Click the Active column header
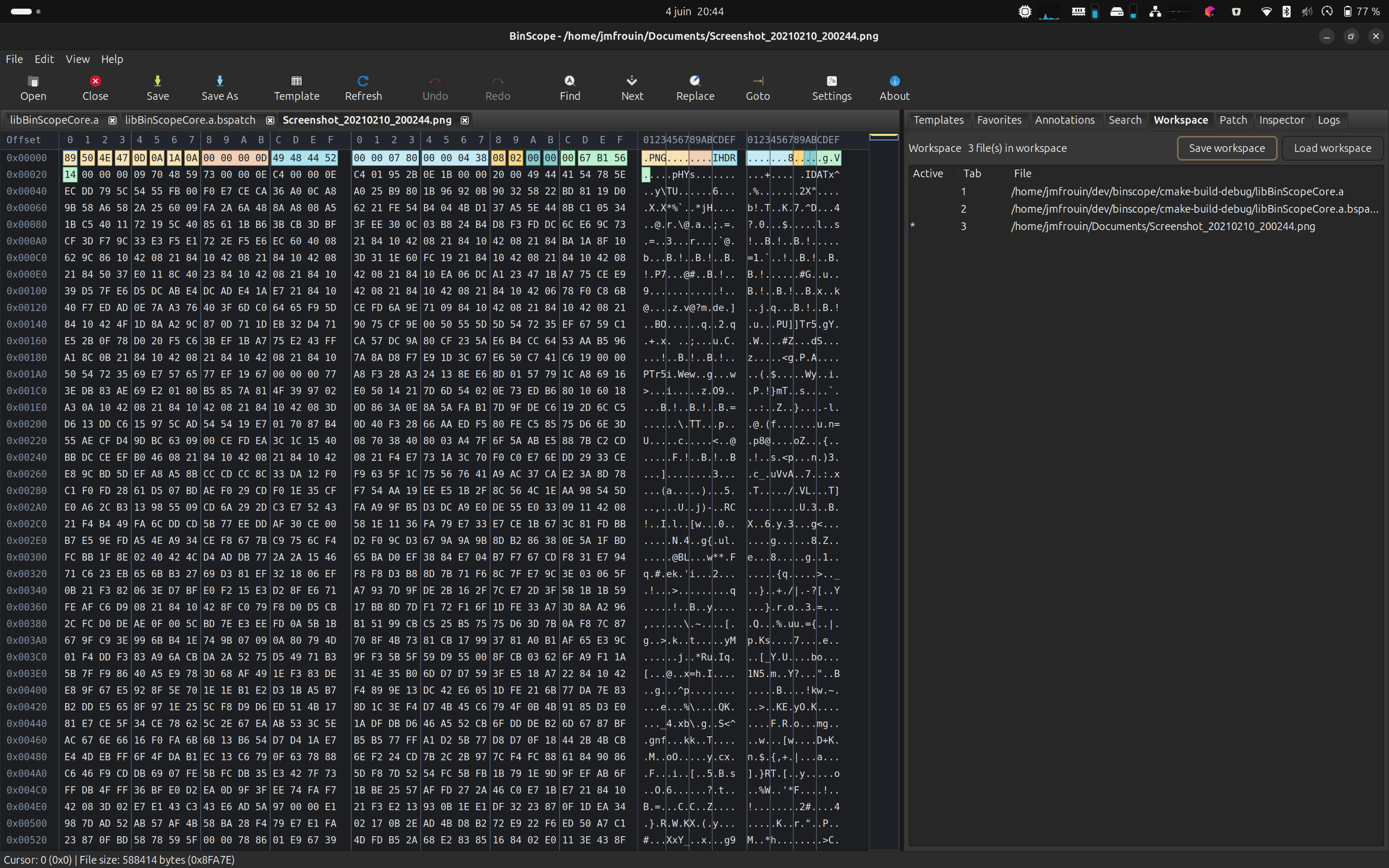Screen dimensions: 1389x868 [927, 174]
